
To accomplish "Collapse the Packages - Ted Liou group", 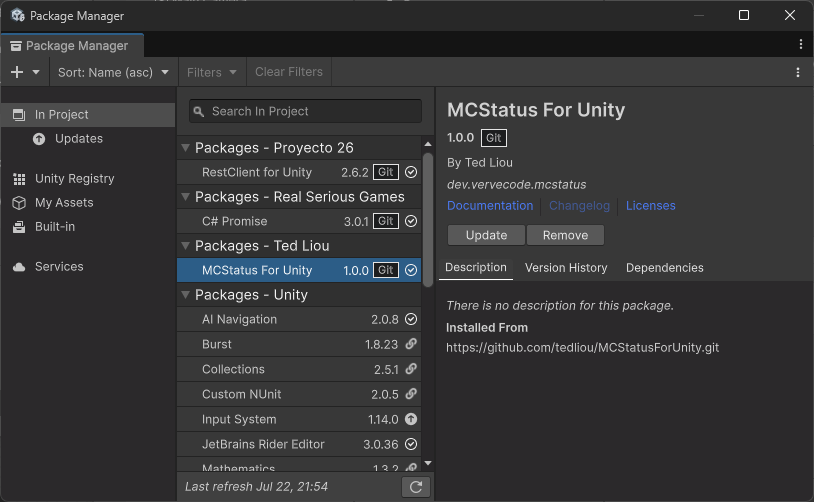I will (x=185, y=246).
